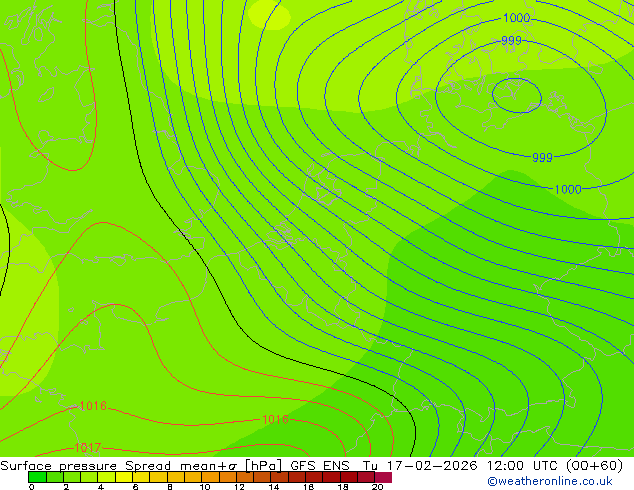634x490 pixels.
Task: Click the "20" tick label under legend
Action: tap(377, 487)
